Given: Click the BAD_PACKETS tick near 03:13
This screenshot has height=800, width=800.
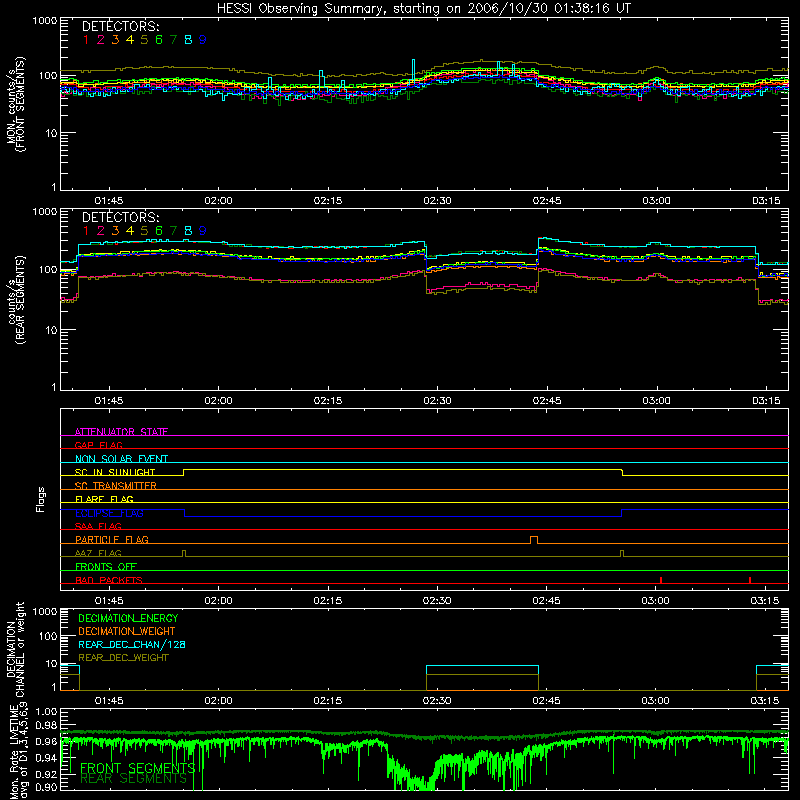Looking at the screenshot, I should pos(749,580).
